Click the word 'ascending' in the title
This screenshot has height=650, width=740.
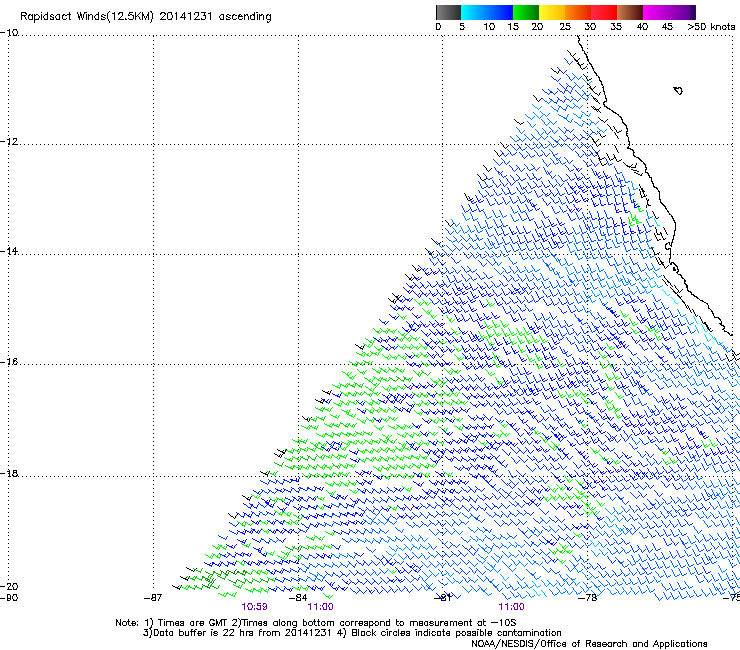click(245, 17)
